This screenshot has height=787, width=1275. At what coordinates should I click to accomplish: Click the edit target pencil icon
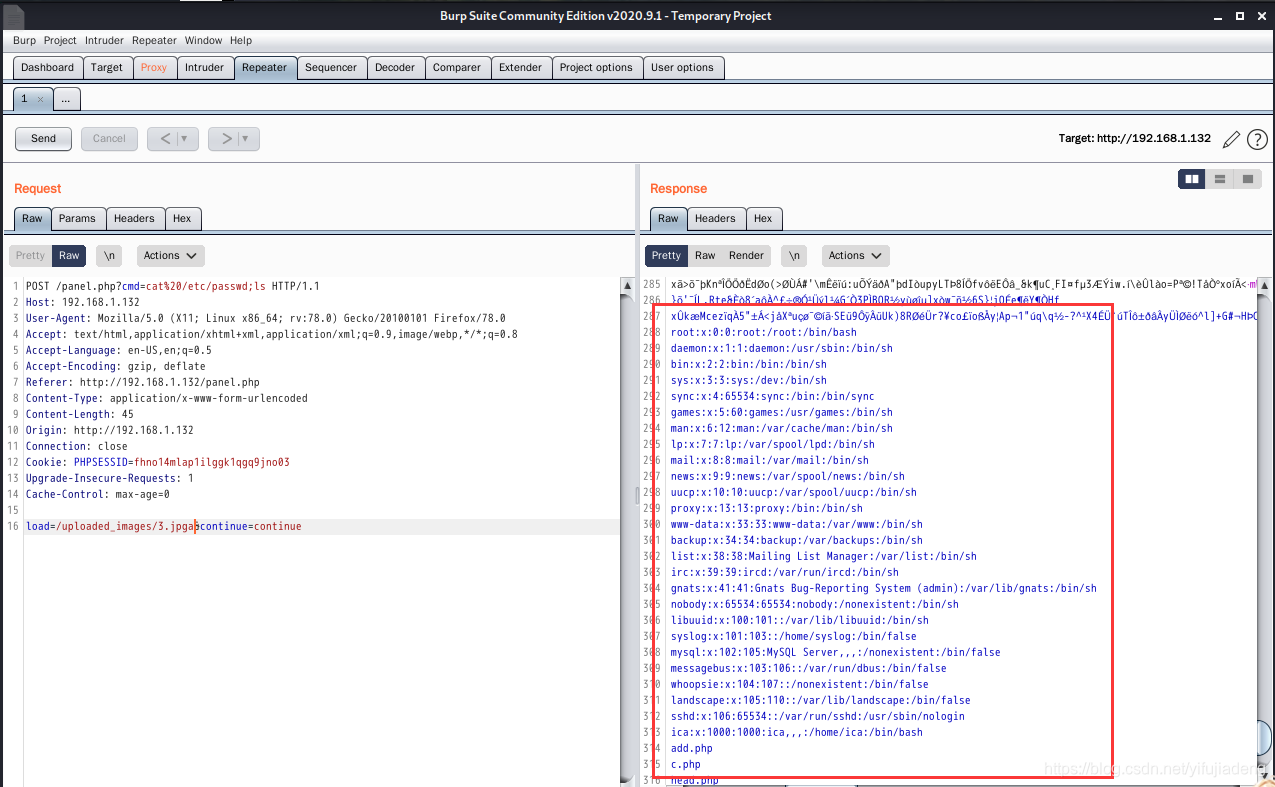click(1231, 139)
